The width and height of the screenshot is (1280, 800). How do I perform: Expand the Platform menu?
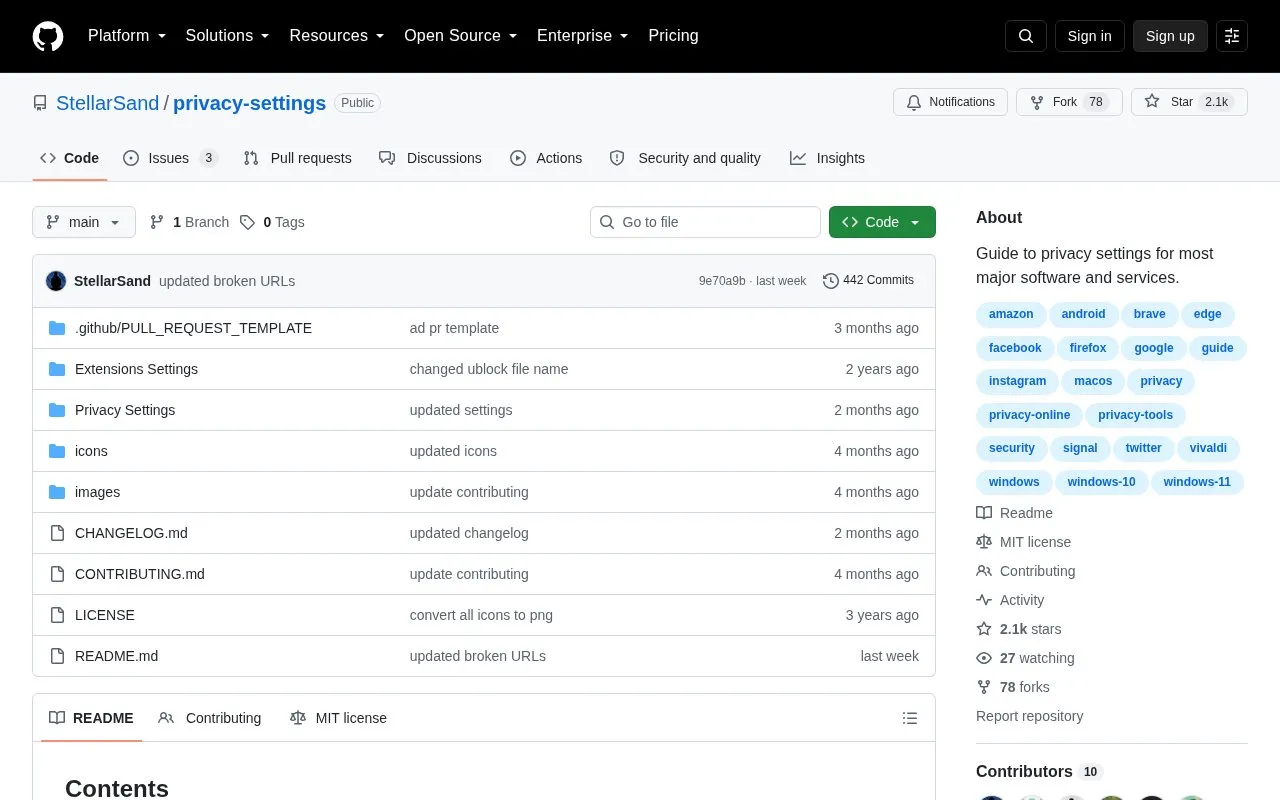pyautogui.click(x=127, y=36)
